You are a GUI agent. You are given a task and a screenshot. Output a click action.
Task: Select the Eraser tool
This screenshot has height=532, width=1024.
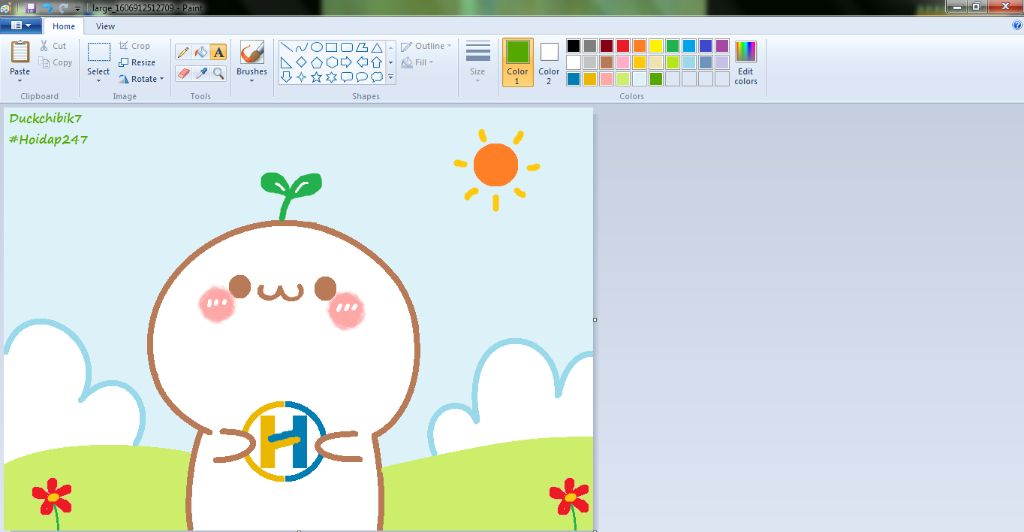tap(184, 73)
